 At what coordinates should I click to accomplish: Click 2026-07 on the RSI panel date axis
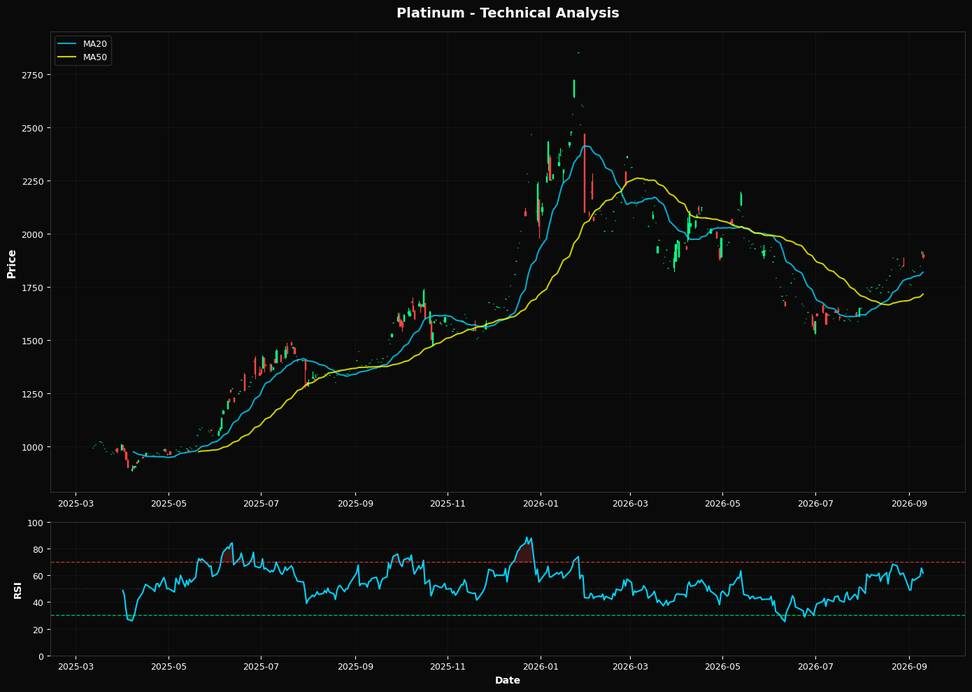pos(815,667)
